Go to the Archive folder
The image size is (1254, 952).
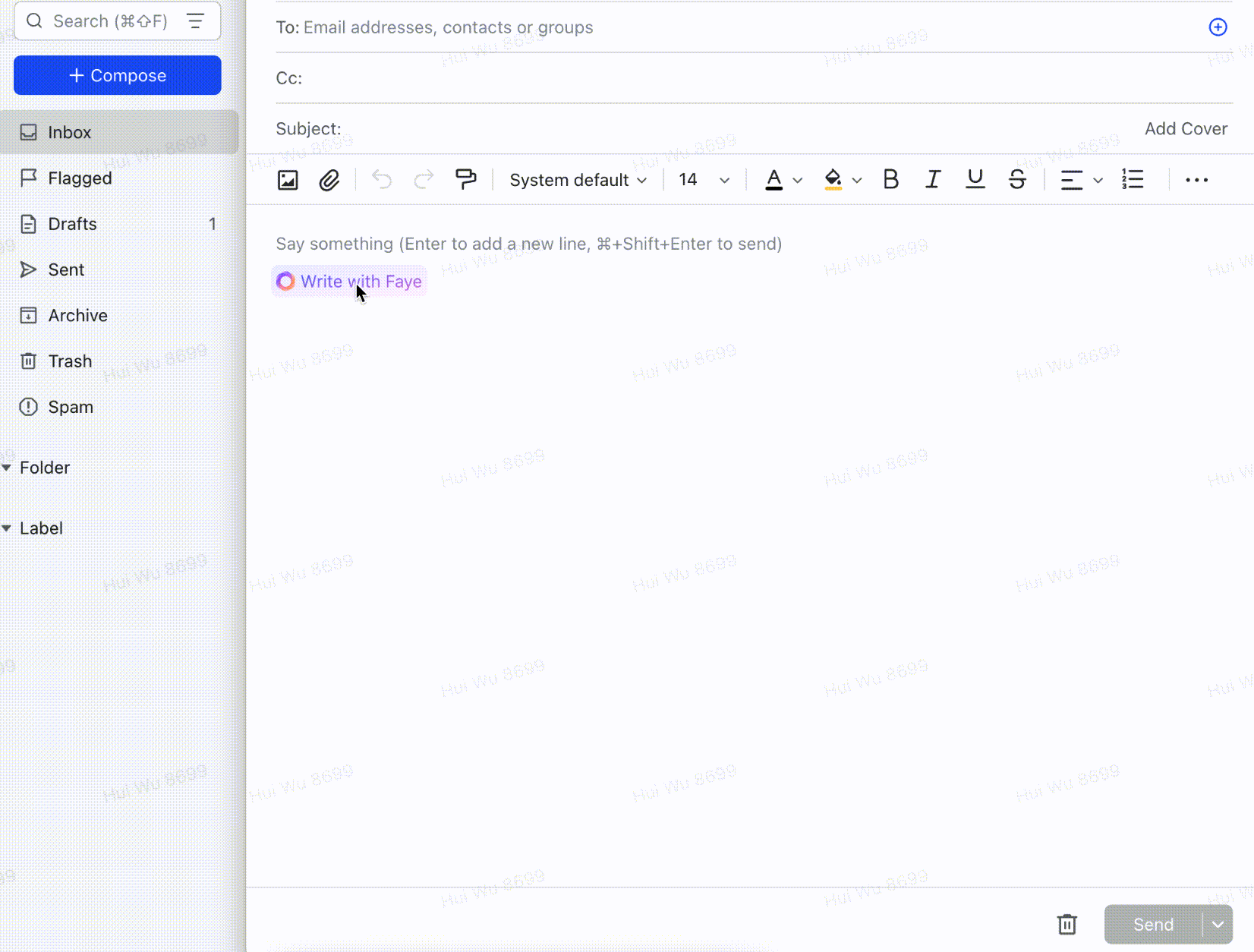(77, 315)
